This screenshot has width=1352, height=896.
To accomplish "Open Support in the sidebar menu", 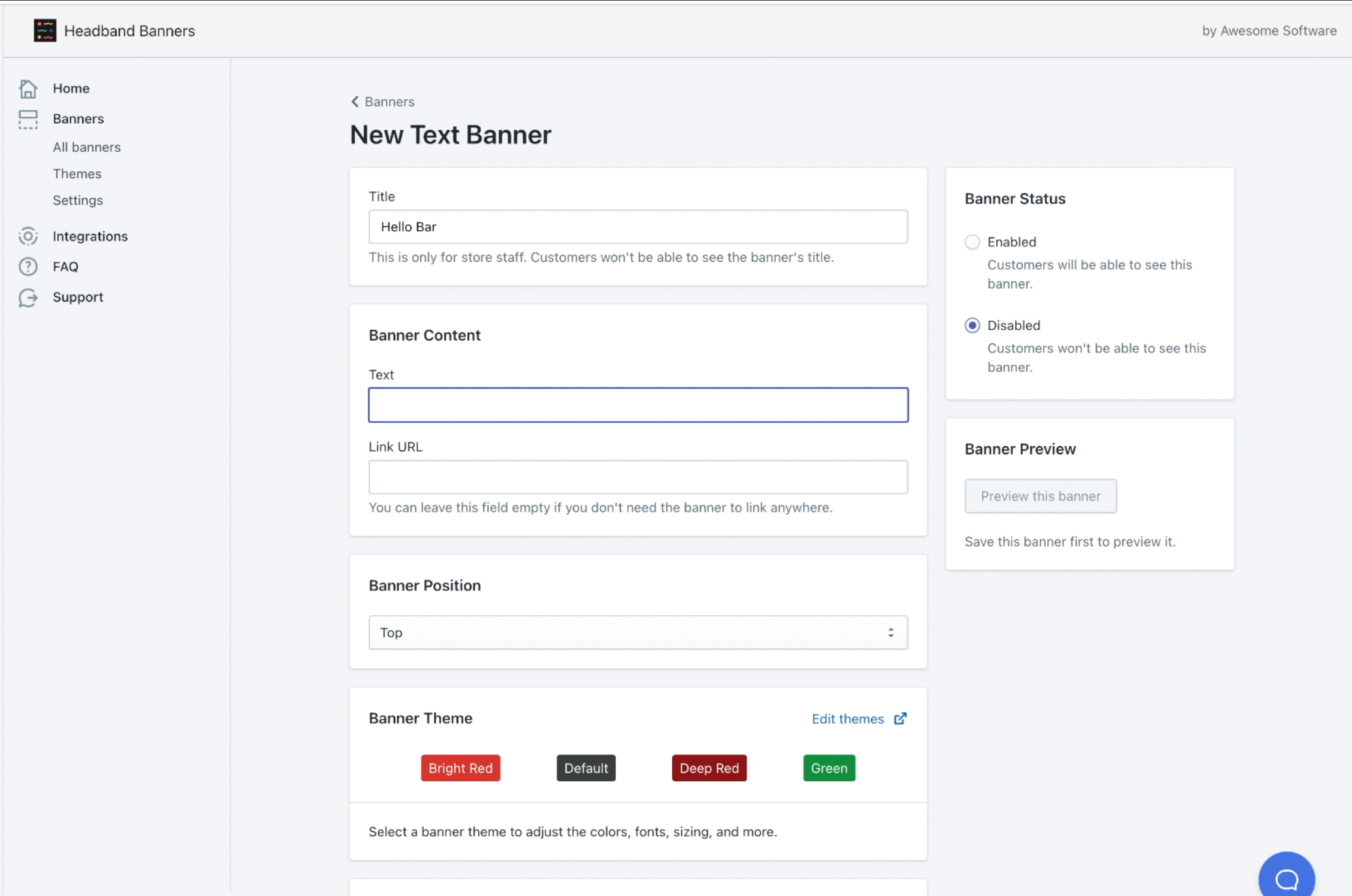I will point(78,297).
